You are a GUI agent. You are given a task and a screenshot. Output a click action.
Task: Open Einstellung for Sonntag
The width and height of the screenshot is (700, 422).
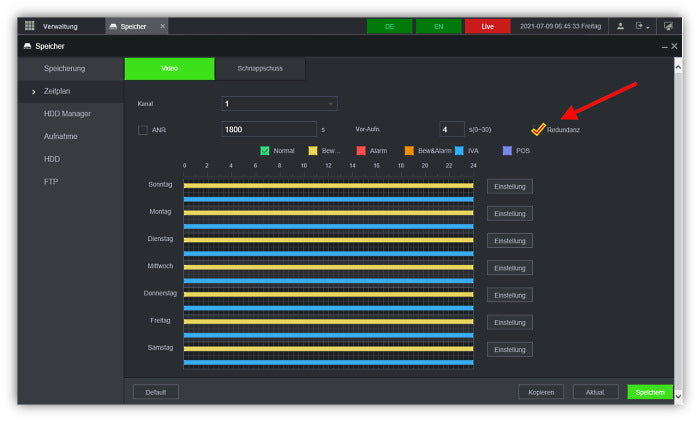[x=510, y=186]
